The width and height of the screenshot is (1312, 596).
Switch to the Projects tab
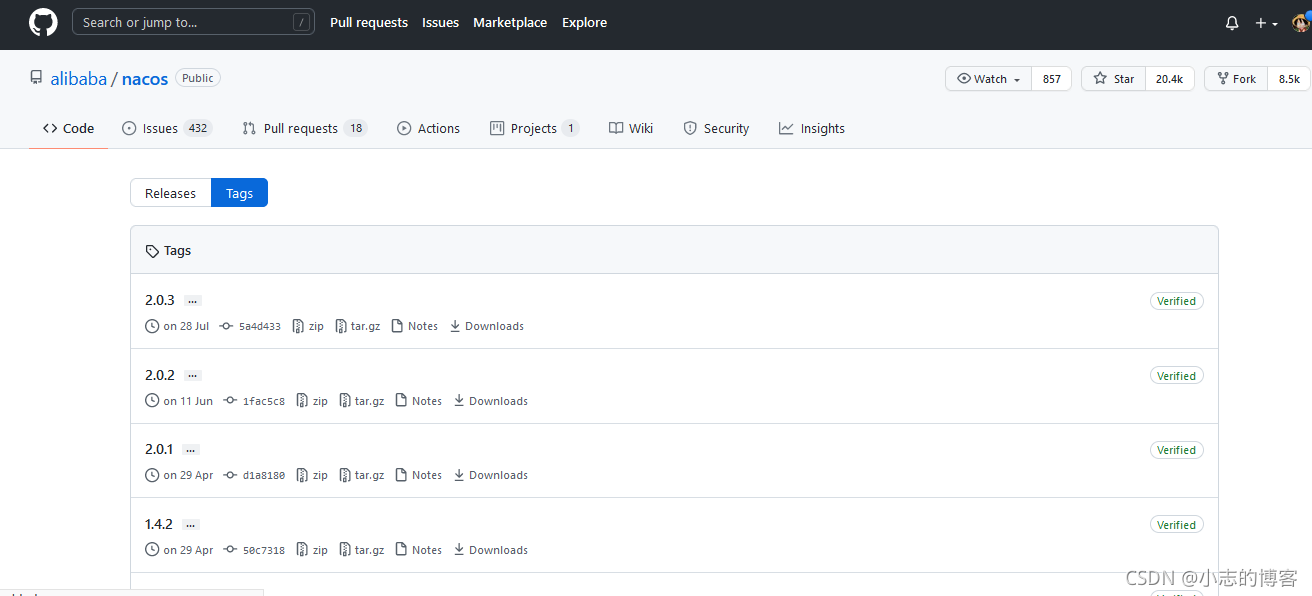tap(535, 128)
